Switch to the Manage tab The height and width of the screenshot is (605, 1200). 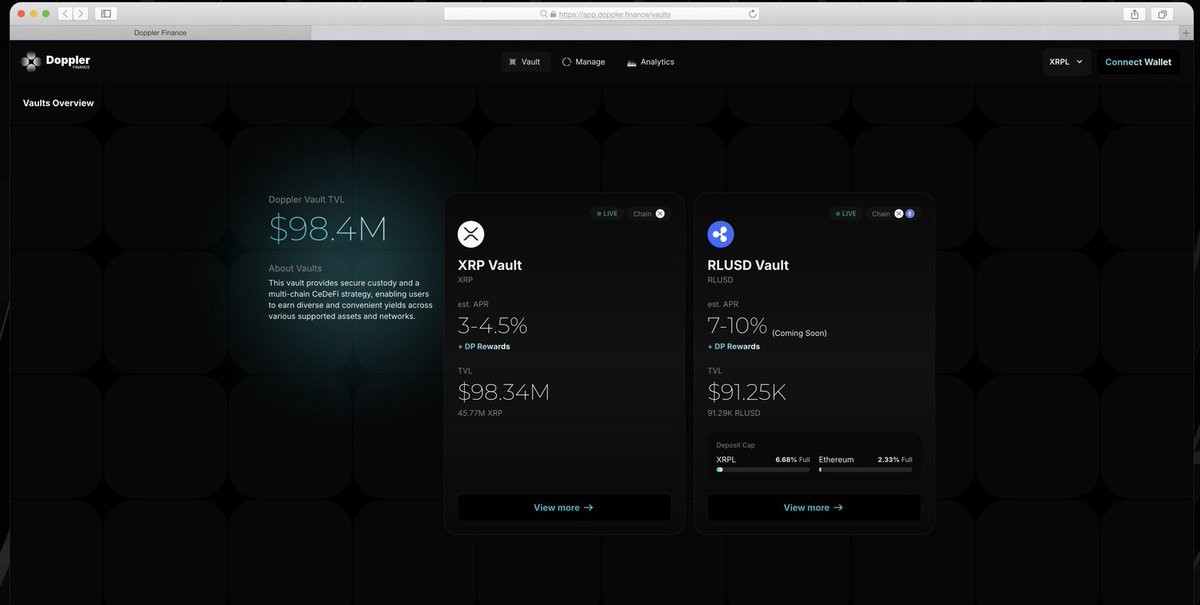tap(584, 62)
